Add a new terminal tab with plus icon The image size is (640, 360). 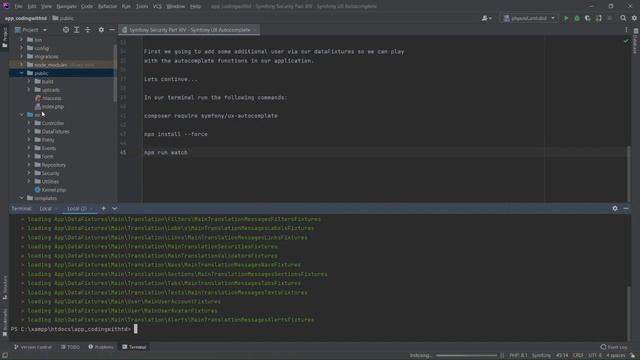(103, 209)
